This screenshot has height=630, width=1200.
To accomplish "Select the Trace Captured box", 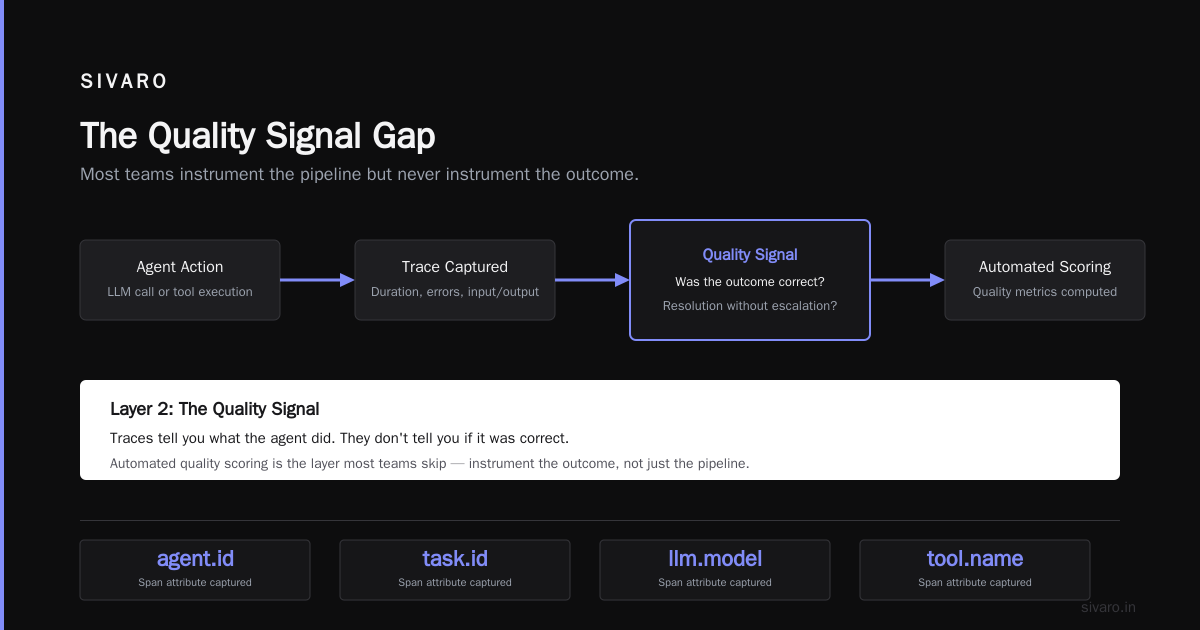I will click(x=455, y=280).
